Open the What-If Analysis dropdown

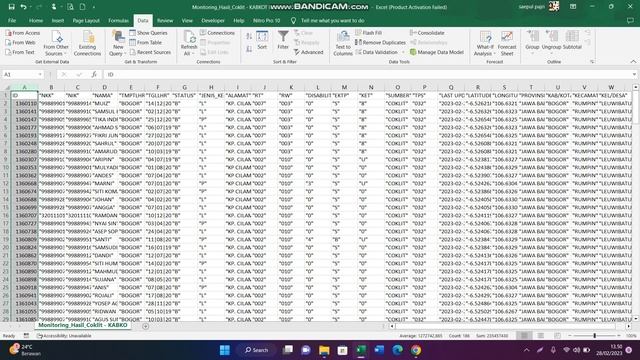(485, 53)
